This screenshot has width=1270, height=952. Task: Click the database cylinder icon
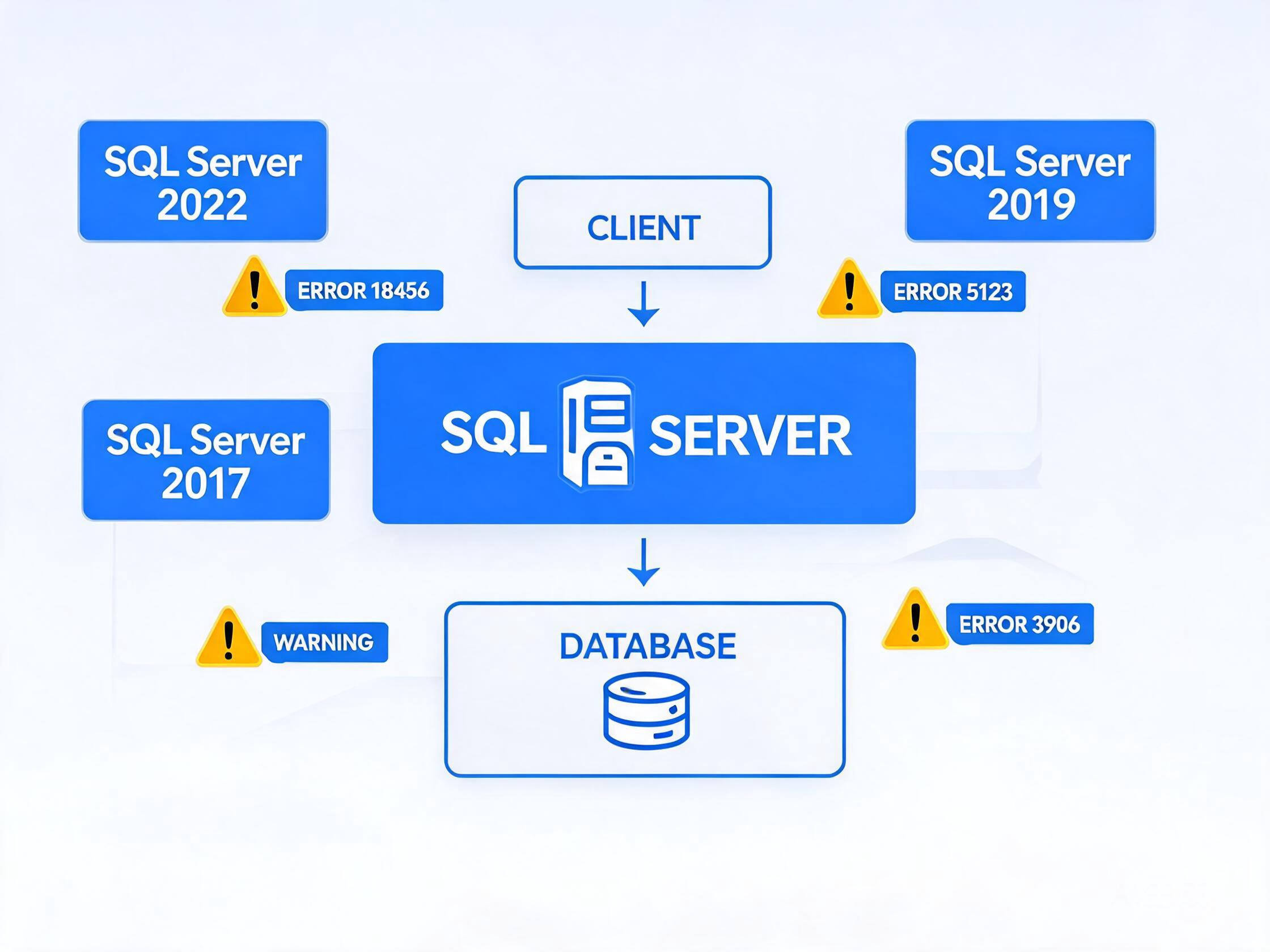pos(646,712)
